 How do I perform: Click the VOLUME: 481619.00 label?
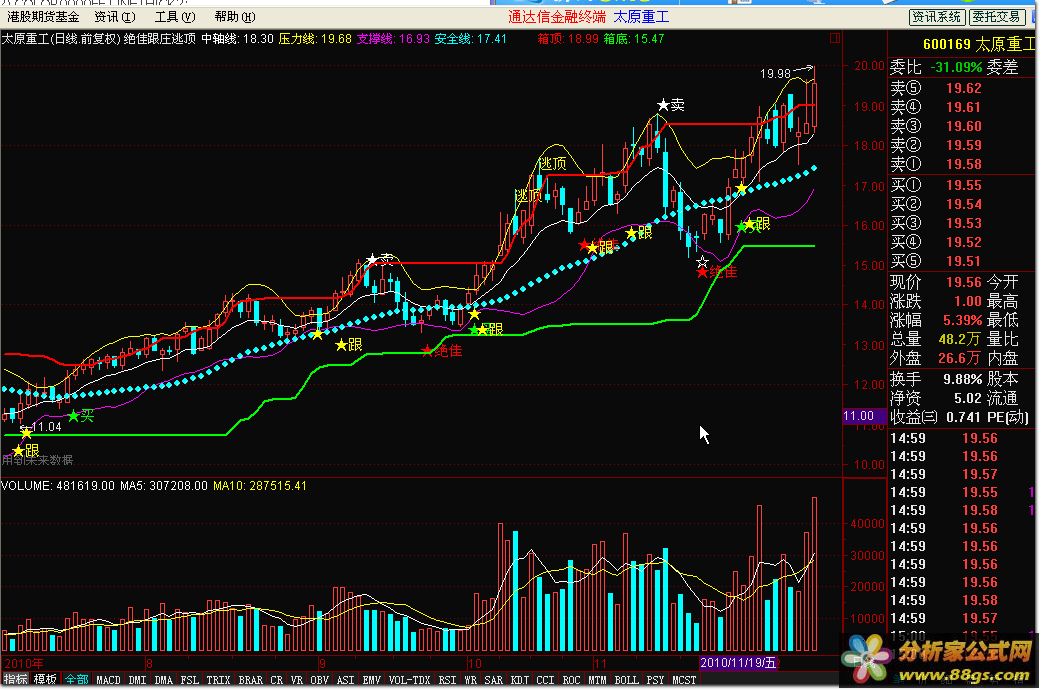[x=58, y=486]
